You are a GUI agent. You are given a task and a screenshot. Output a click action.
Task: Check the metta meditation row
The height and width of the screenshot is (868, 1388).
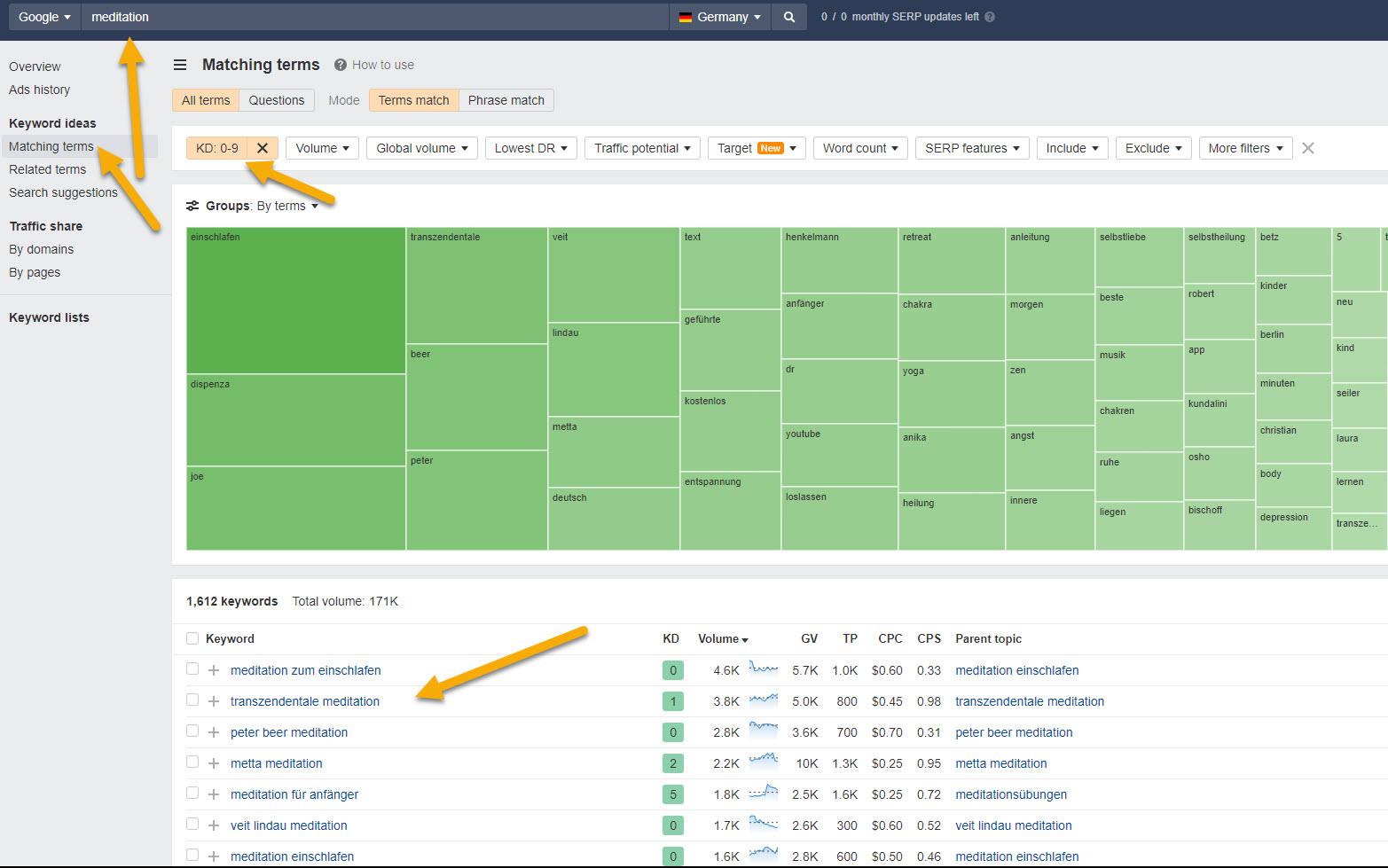[192, 762]
